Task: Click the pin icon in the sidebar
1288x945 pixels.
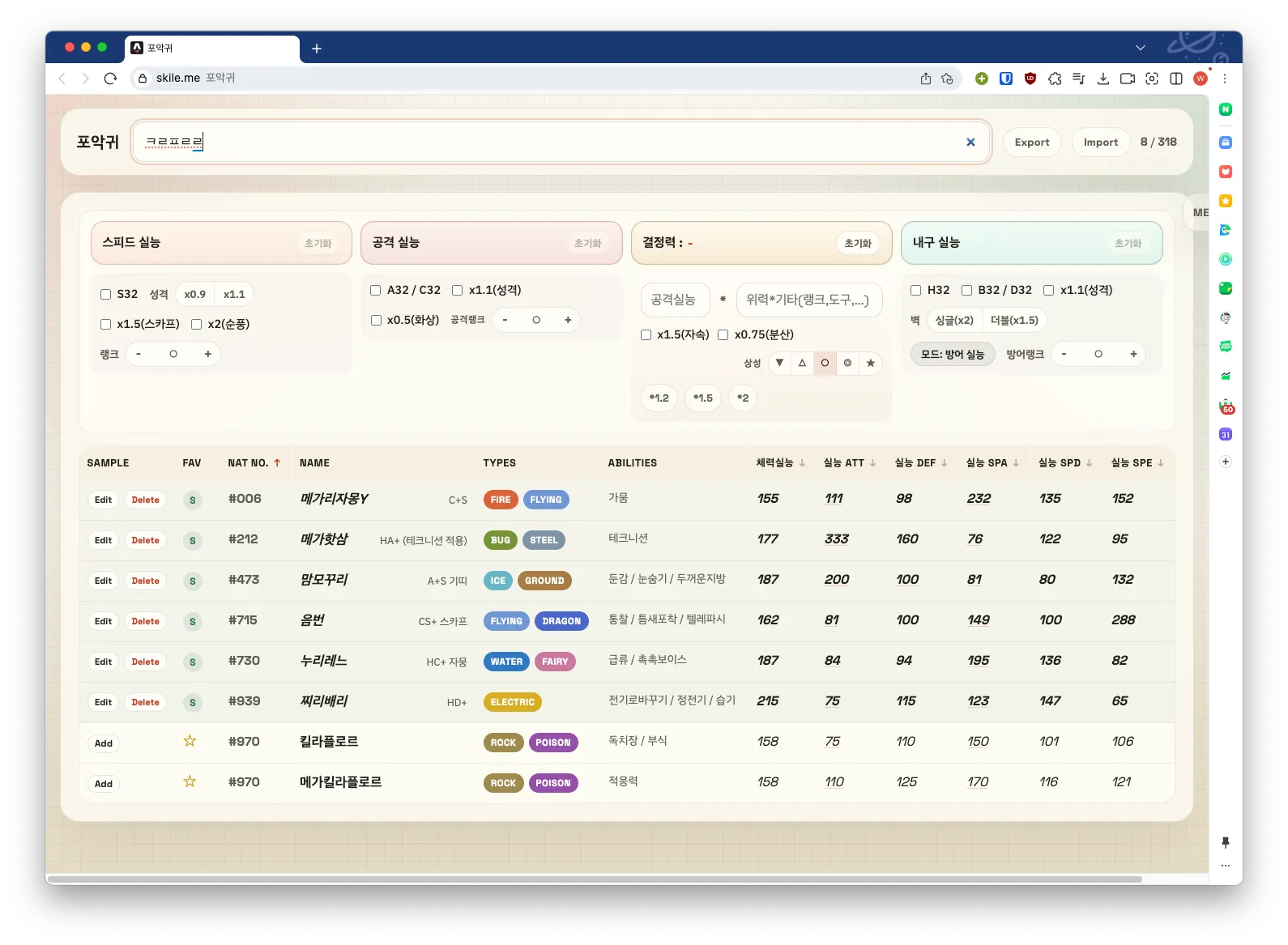Action: [x=1226, y=843]
